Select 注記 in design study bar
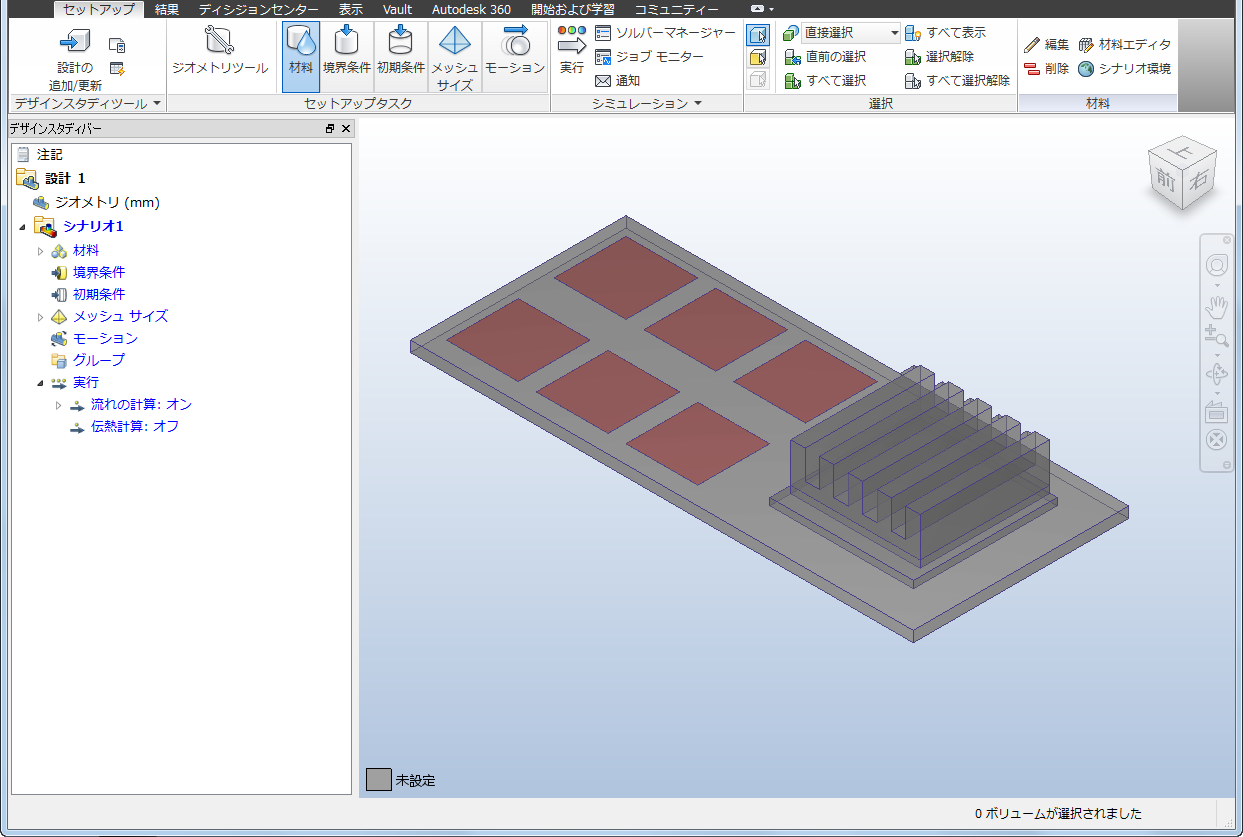Image resolution: width=1243 pixels, height=837 pixels. [40, 155]
